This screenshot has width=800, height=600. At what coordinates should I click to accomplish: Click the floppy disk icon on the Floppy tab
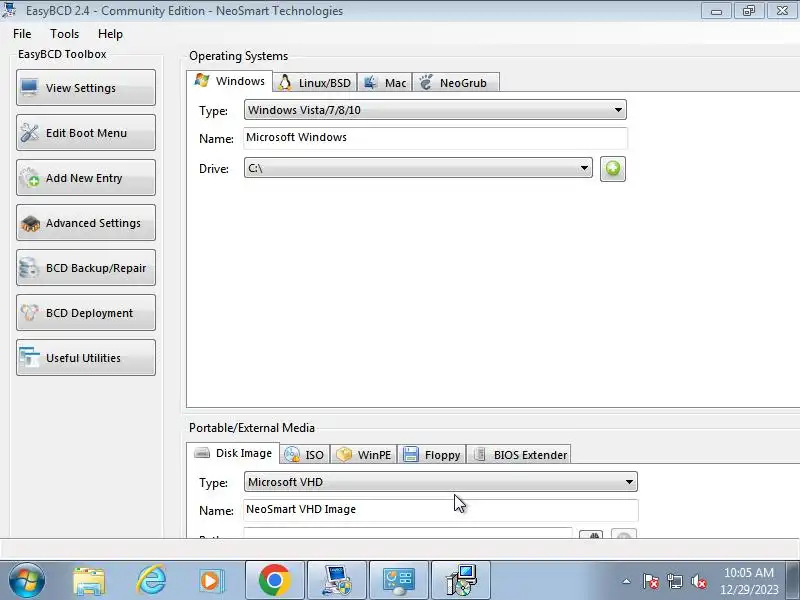pos(411,454)
